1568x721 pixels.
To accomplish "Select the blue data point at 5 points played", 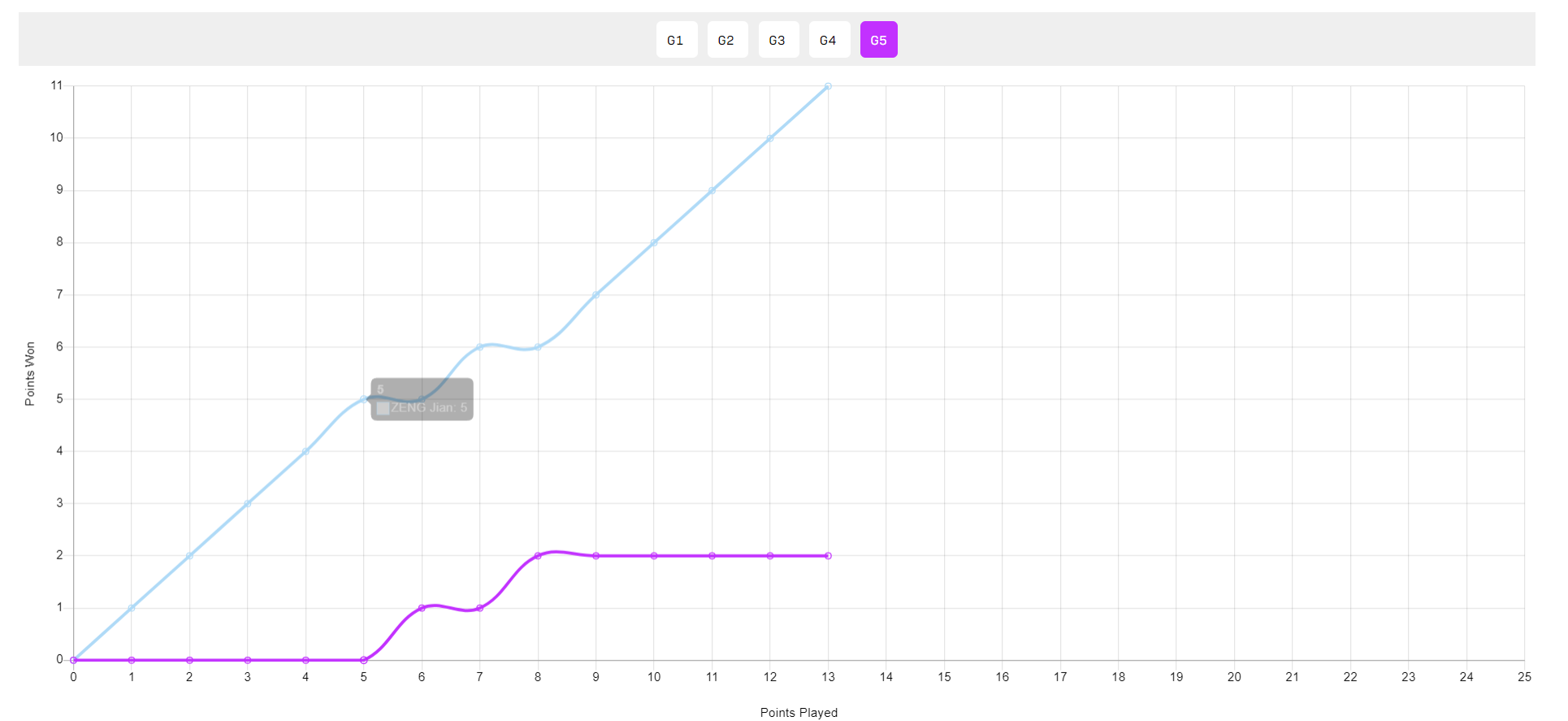I will pos(363,399).
